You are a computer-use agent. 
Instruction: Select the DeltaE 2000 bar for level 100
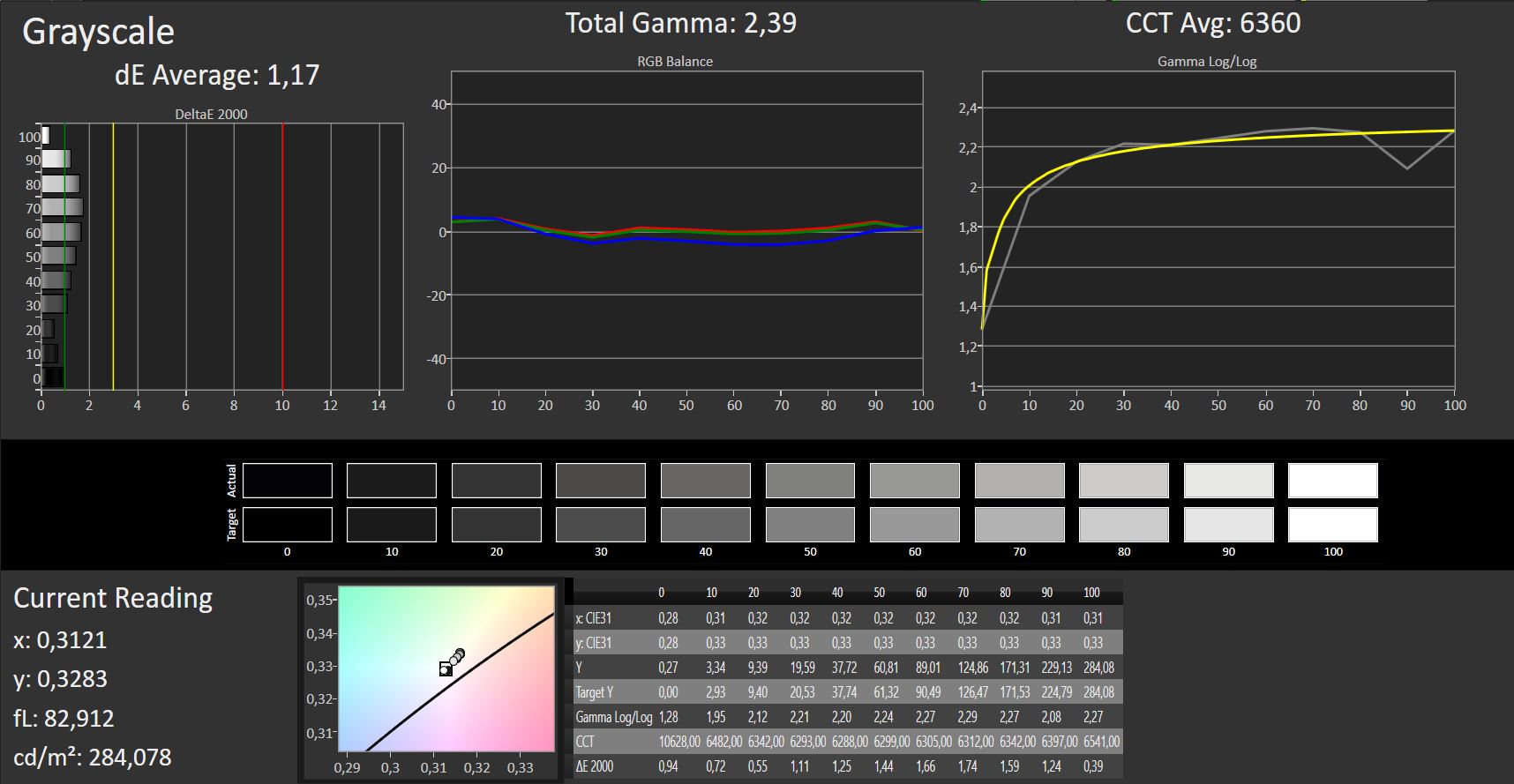coord(45,136)
